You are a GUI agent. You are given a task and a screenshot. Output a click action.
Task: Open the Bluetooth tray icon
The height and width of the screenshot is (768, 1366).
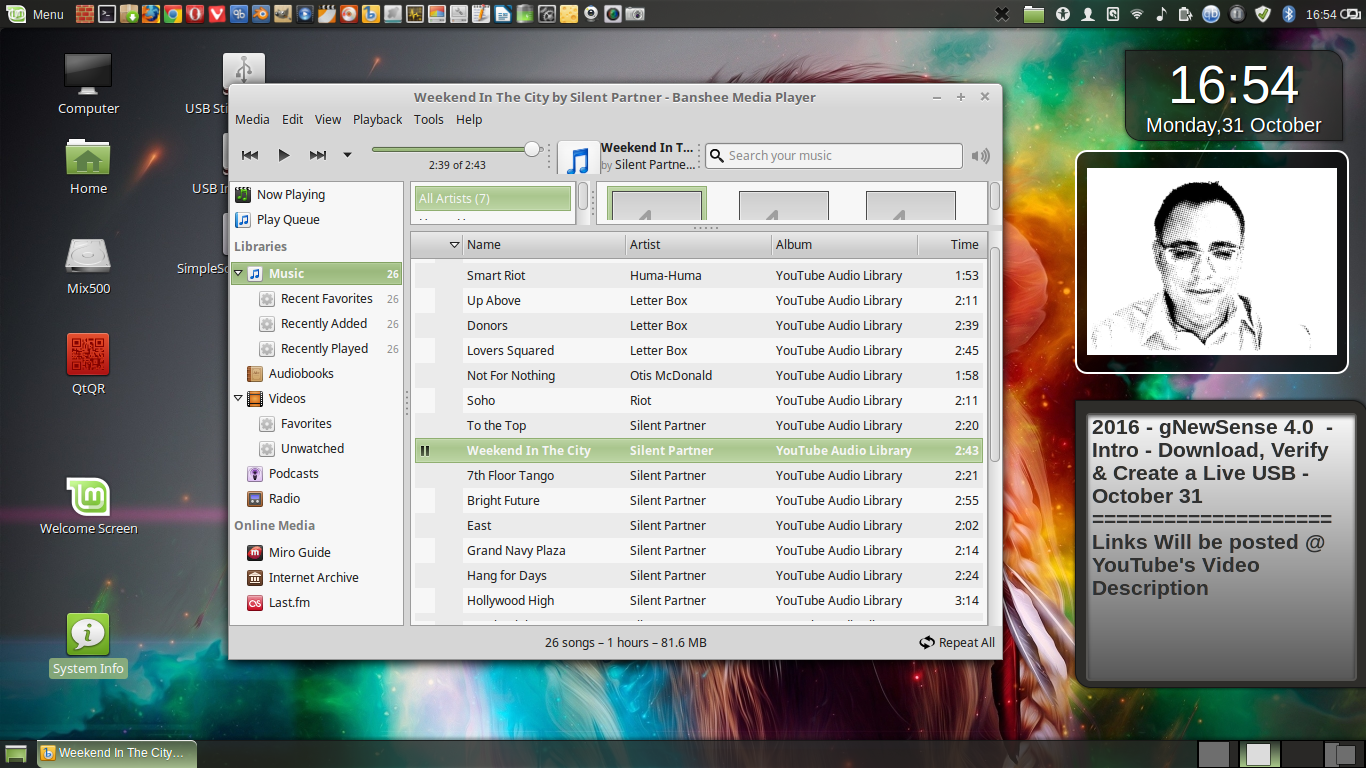click(1289, 14)
